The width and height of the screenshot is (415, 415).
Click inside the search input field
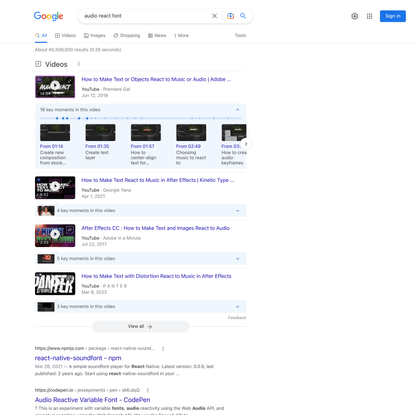point(145,16)
